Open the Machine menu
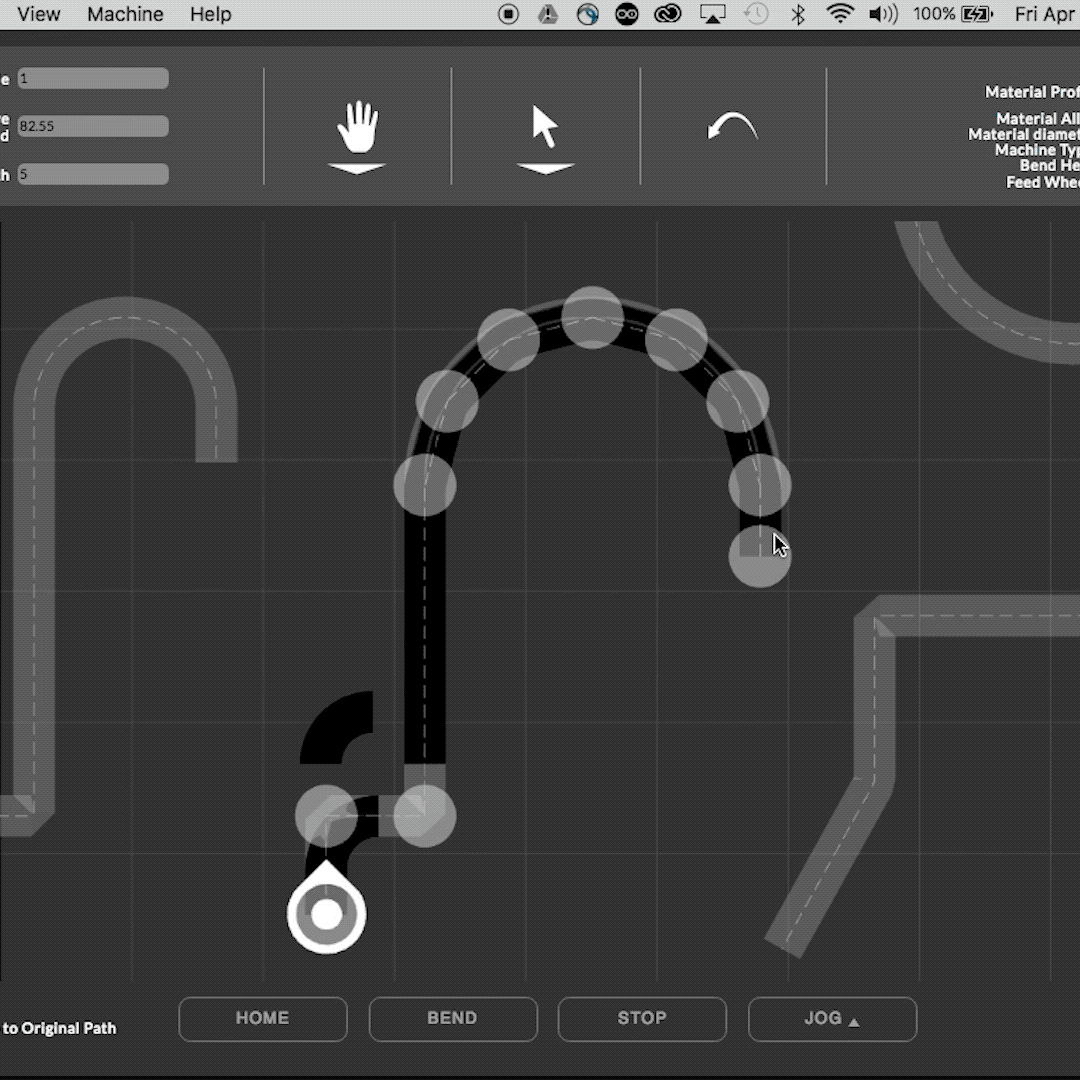This screenshot has height=1080, width=1080. pos(125,14)
